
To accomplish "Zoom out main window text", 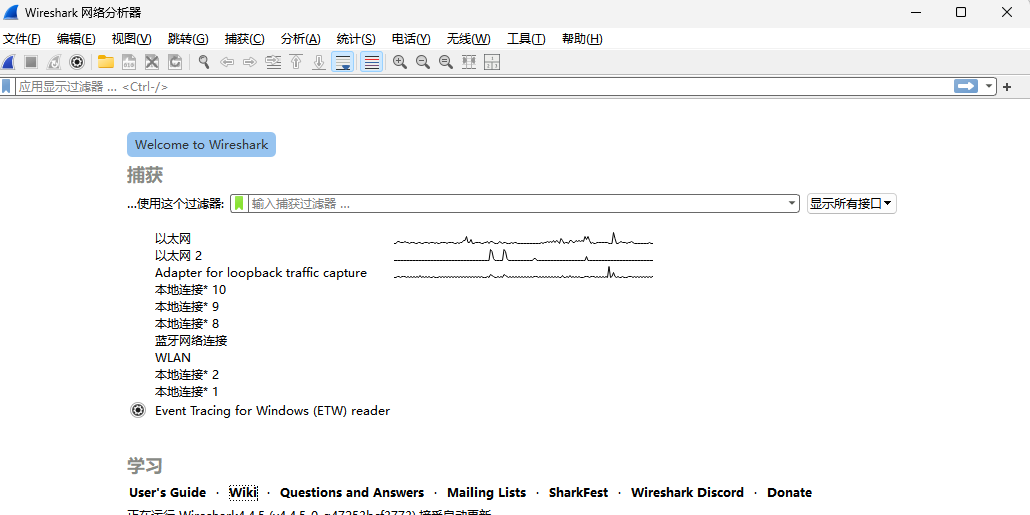I will (423, 62).
